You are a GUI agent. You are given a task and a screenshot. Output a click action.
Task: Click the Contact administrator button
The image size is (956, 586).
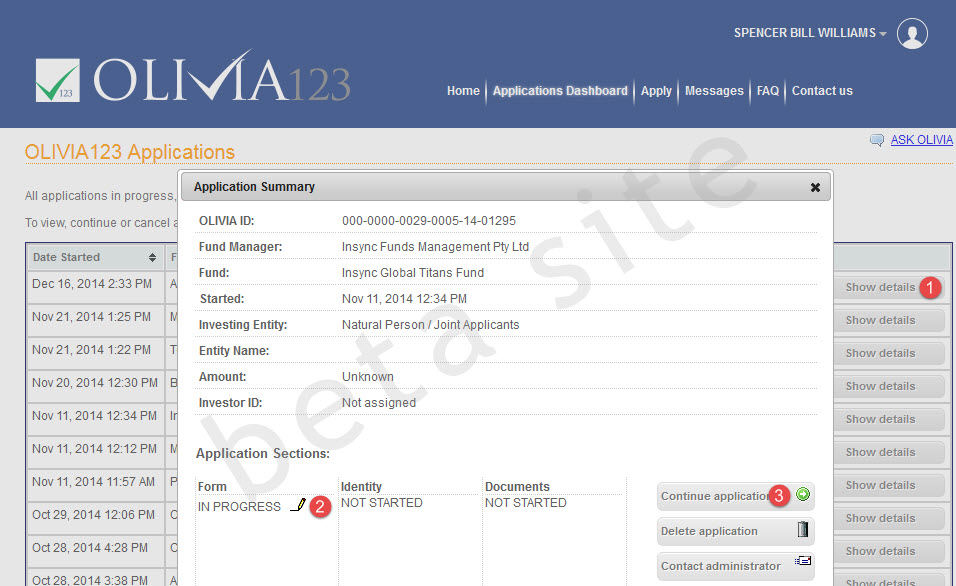(735, 566)
